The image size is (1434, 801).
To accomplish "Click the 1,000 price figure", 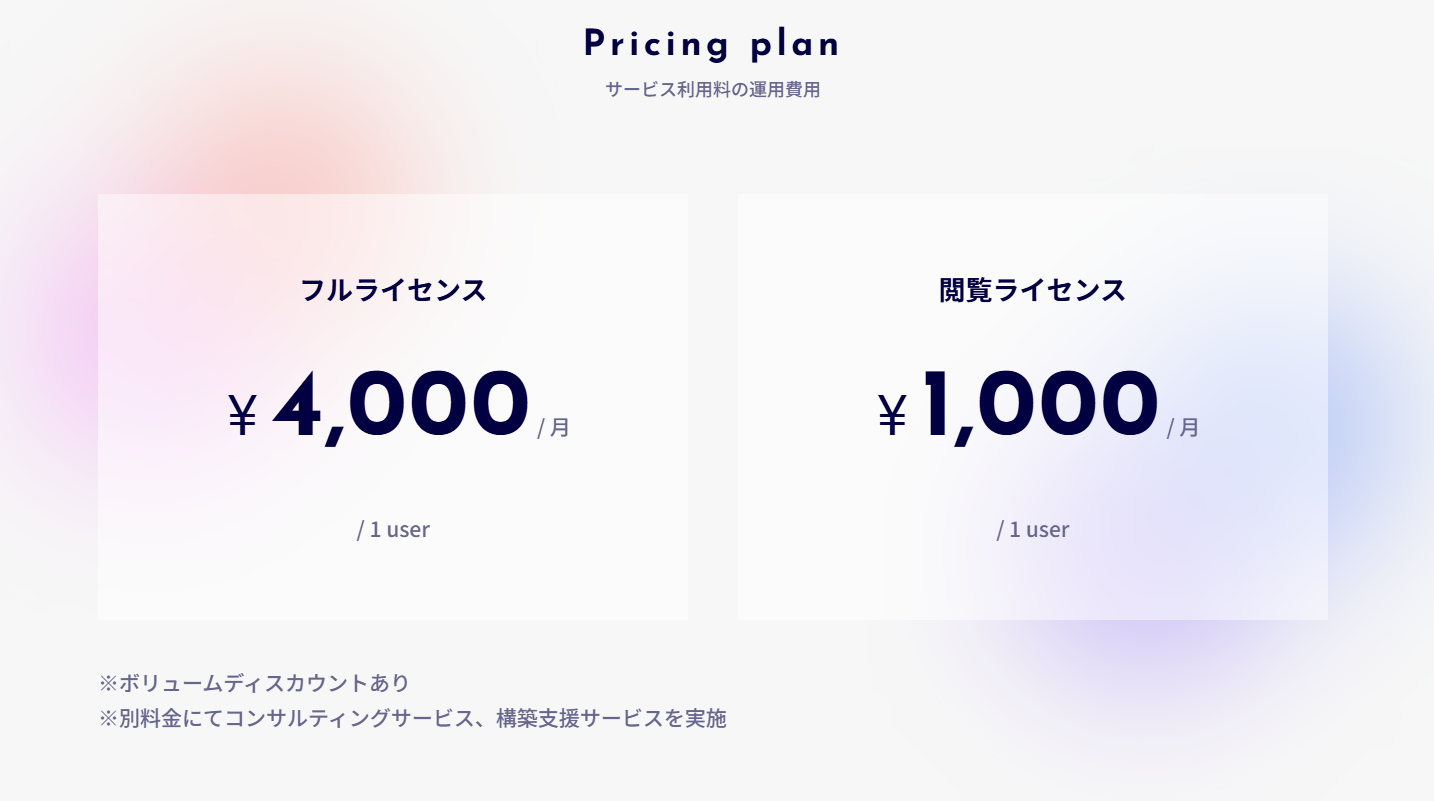I will pos(1040,404).
